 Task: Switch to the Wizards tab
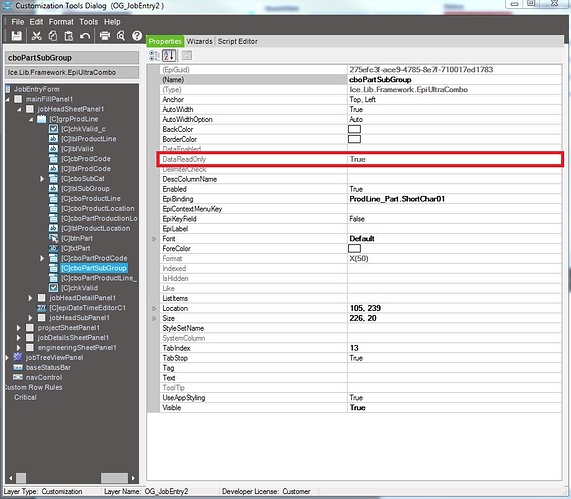pos(199,42)
